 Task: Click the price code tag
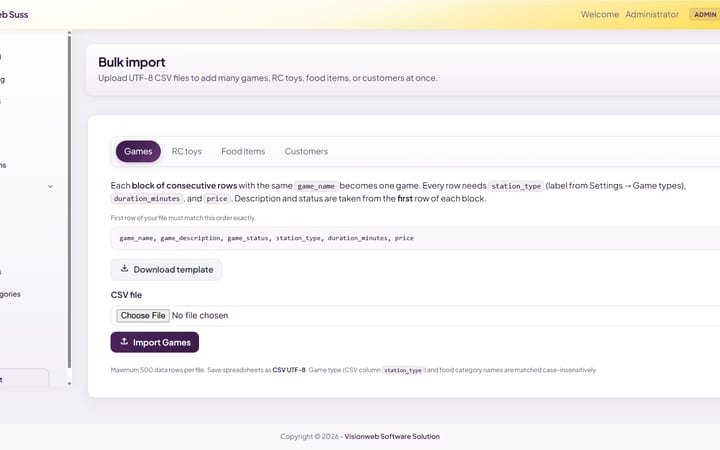(x=217, y=199)
